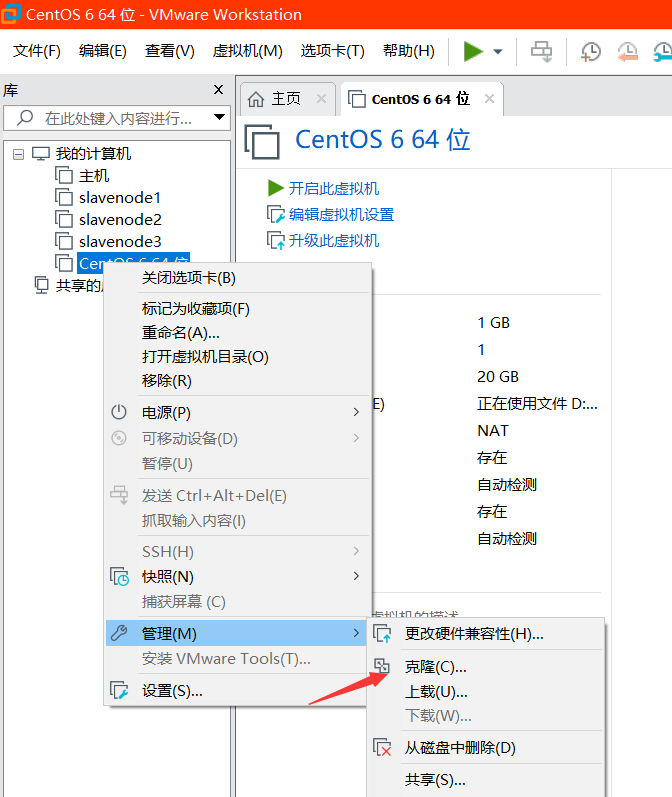Close the 主页 tab
The height and width of the screenshot is (797, 672).
pos(321,99)
